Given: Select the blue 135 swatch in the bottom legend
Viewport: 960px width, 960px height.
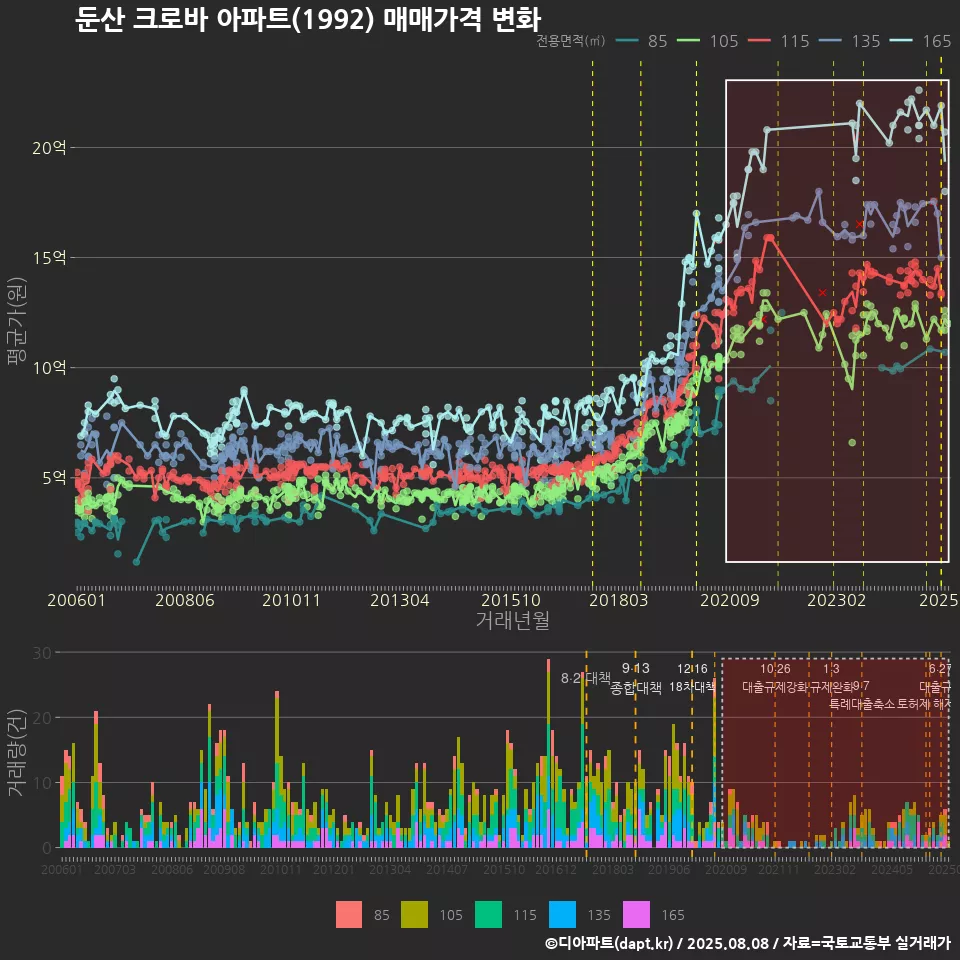Looking at the screenshot, I should 563,915.
